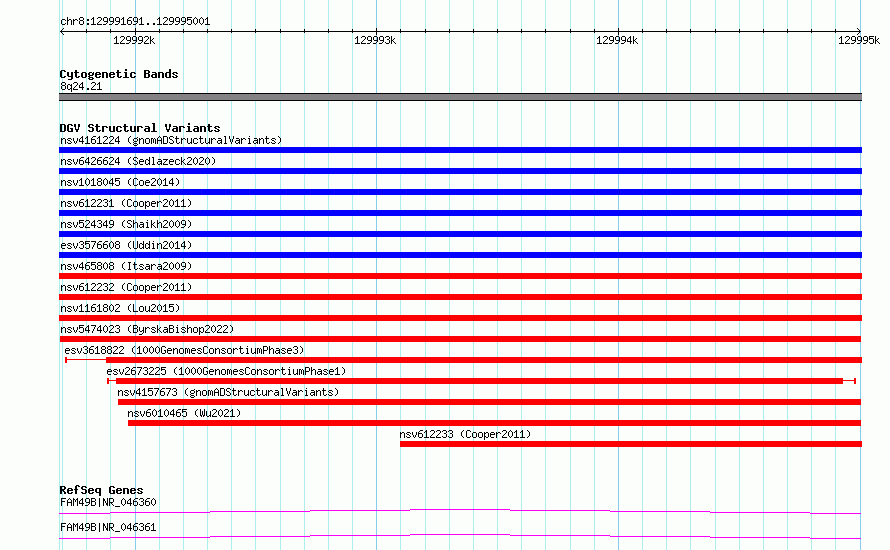This screenshot has width=890, height=550.
Task: Open variant nsv5474023 (ByrskaBishop2022) label
Action: click(x=147, y=329)
